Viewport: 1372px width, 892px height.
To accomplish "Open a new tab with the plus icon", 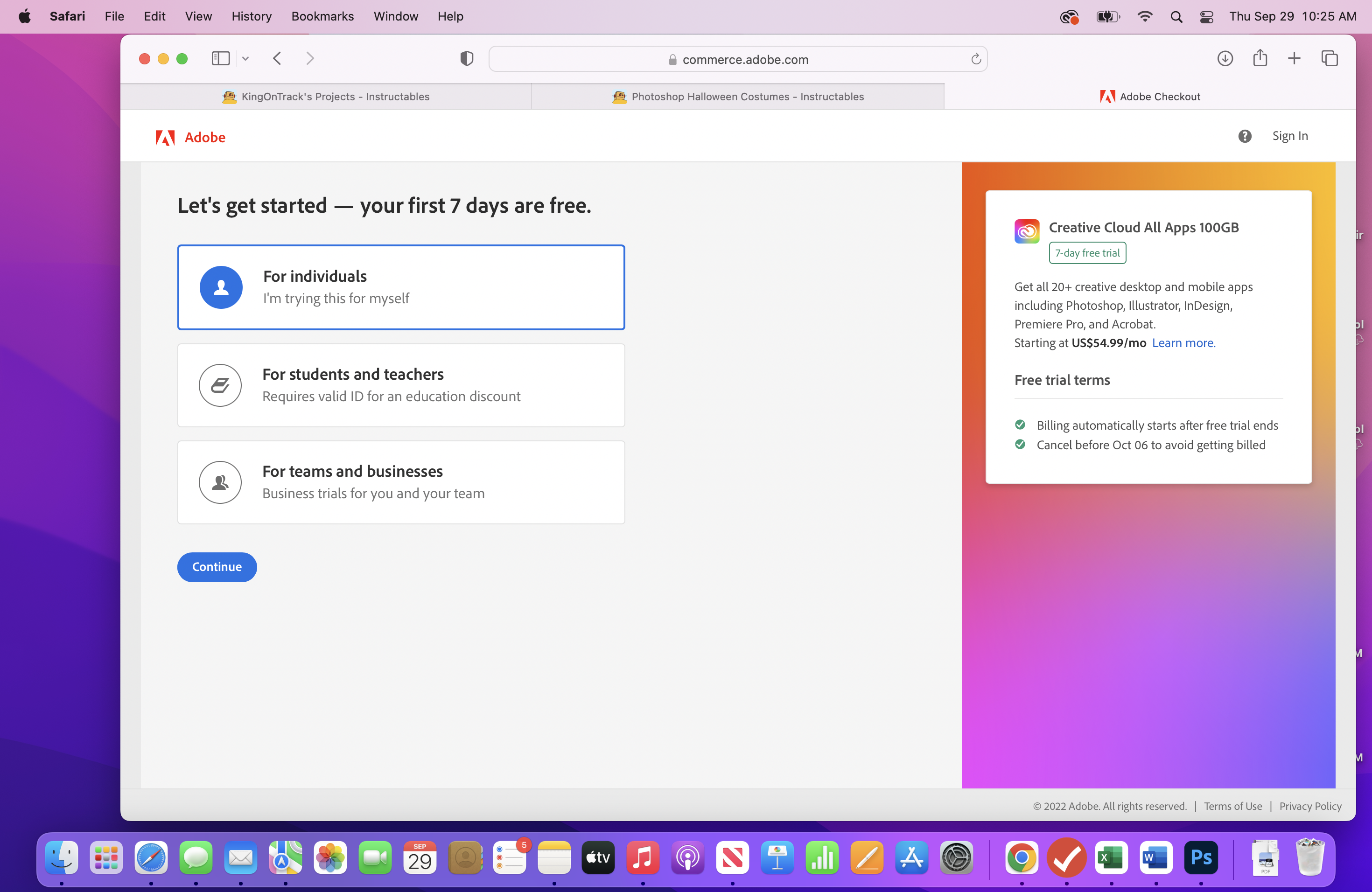I will pyautogui.click(x=1294, y=58).
